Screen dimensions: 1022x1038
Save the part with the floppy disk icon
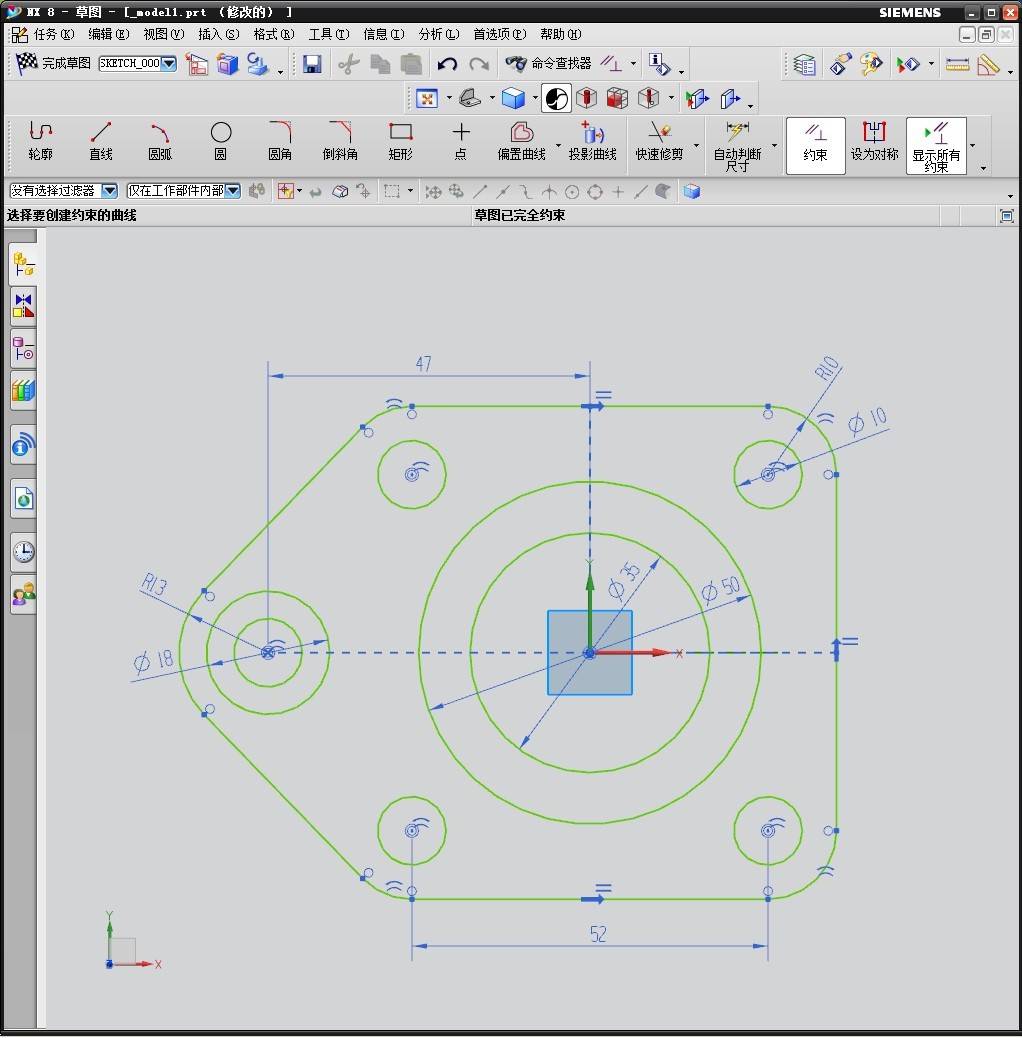[x=312, y=64]
